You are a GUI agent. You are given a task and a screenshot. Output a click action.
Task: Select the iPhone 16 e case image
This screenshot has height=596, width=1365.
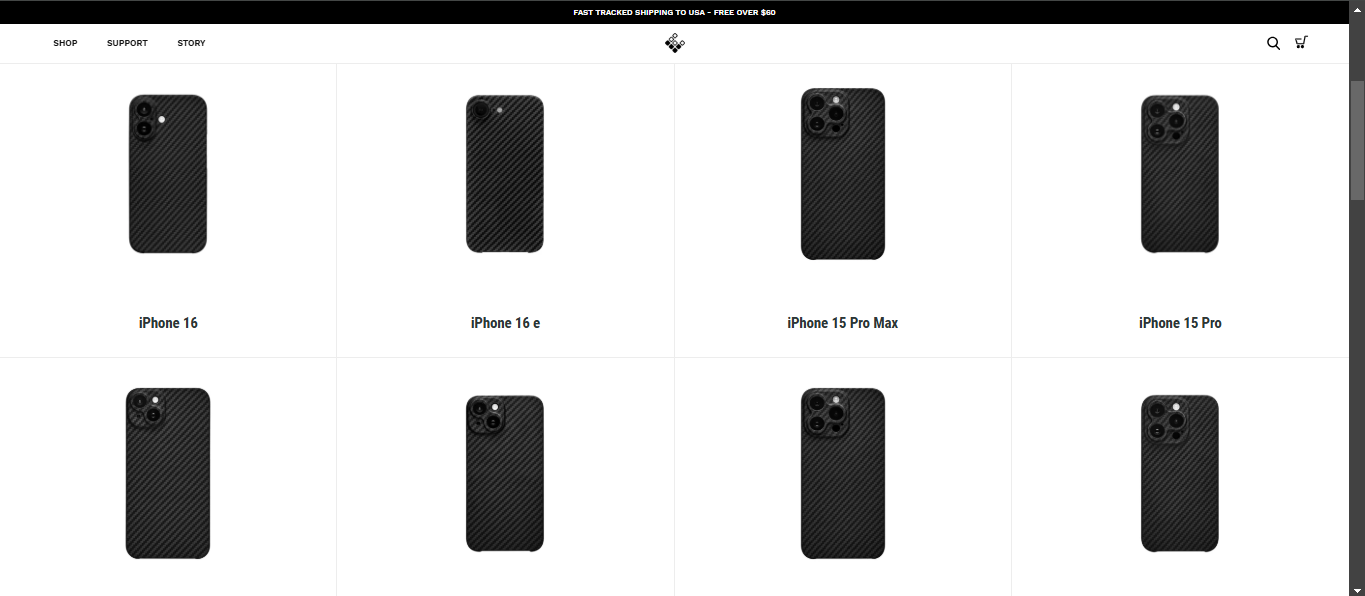[505, 174]
